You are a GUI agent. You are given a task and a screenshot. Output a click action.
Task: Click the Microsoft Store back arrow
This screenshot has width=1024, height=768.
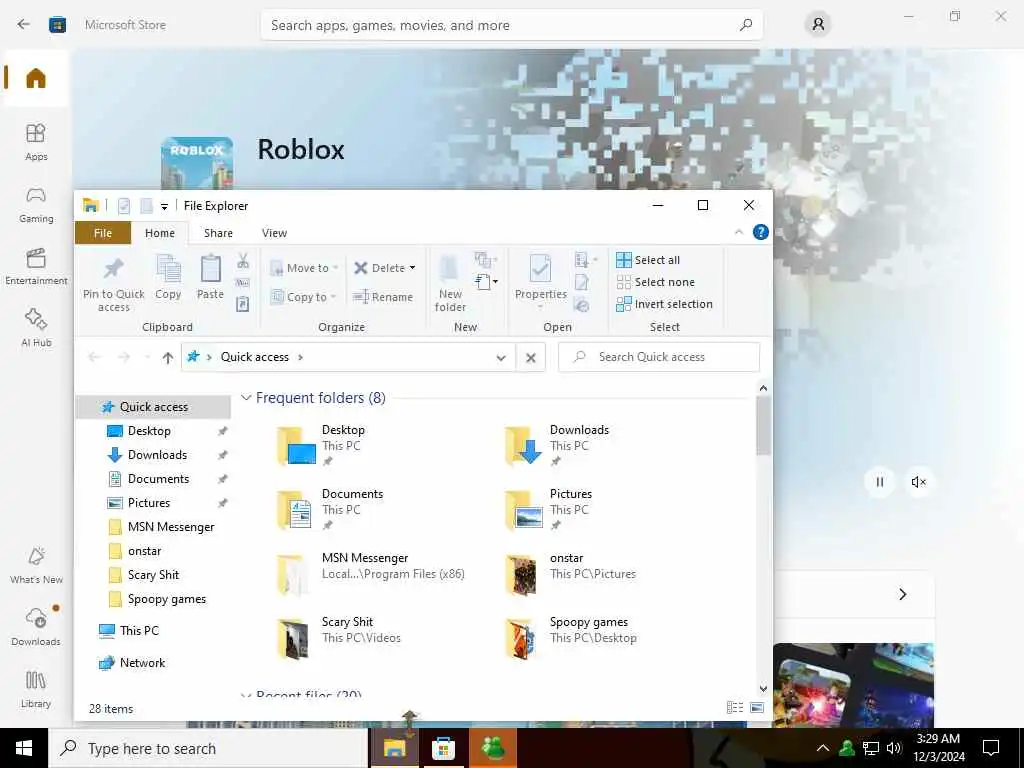(24, 25)
